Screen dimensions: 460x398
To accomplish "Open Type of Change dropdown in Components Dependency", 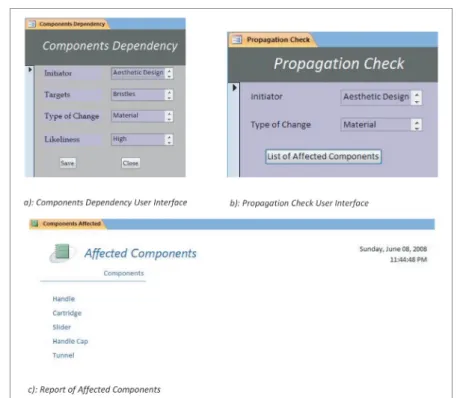I will coord(169,116).
